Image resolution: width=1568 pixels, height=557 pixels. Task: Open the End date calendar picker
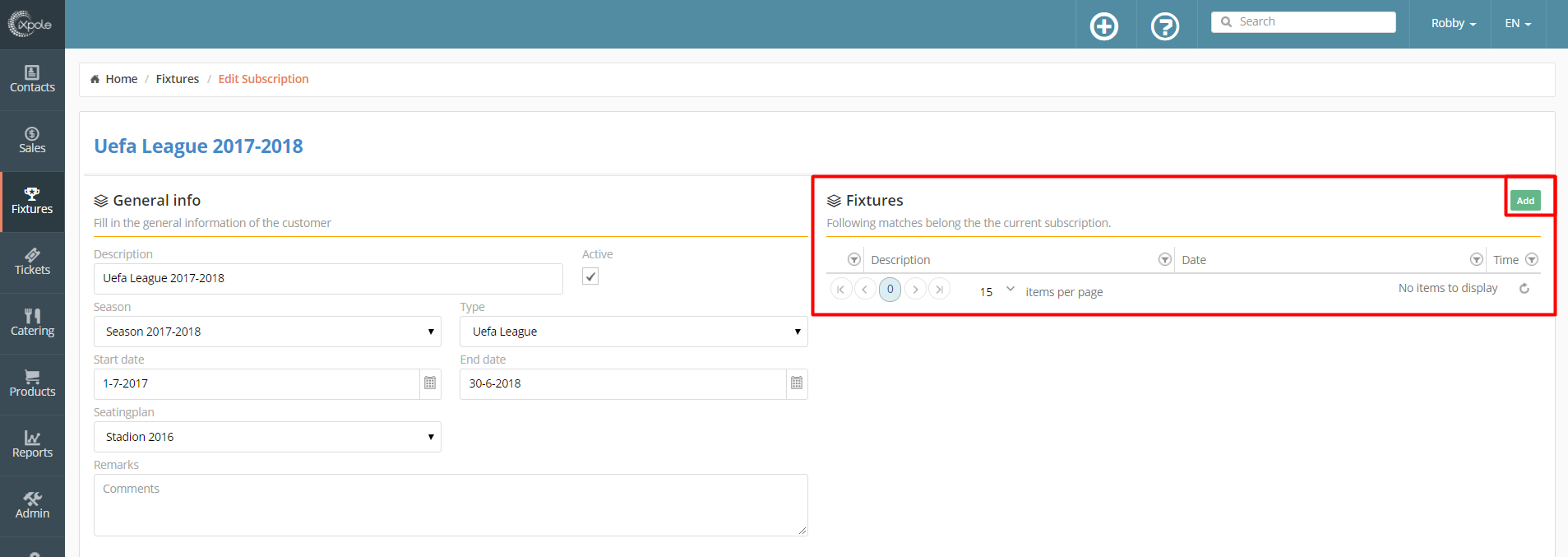(x=797, y=383)
